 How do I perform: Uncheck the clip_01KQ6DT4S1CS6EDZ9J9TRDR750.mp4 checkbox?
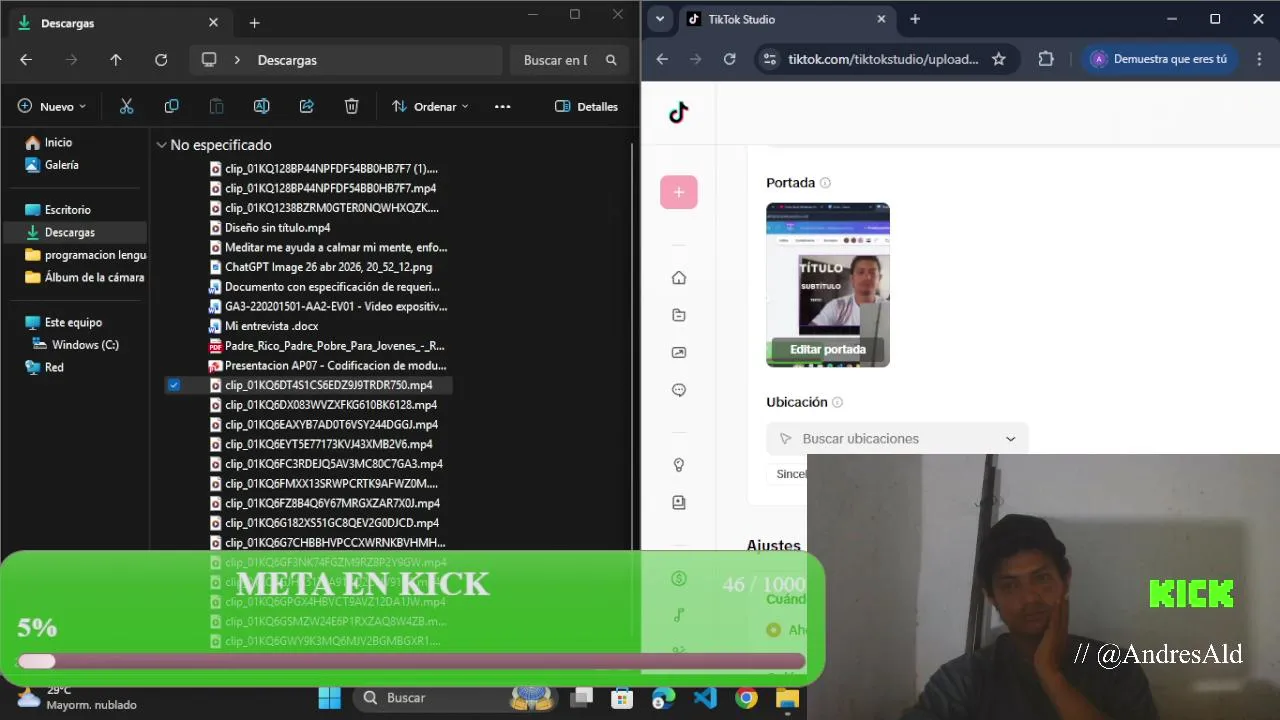coord(174,385)
